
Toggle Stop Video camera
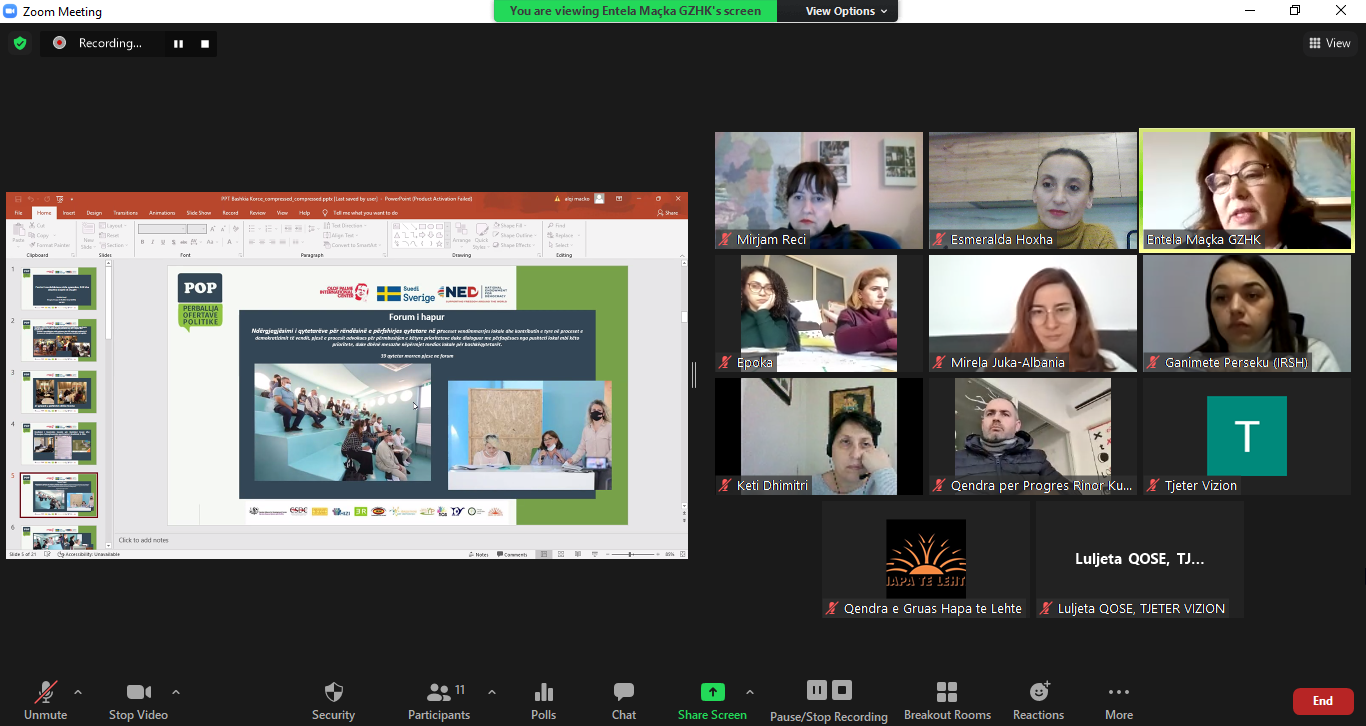(138, 692)
